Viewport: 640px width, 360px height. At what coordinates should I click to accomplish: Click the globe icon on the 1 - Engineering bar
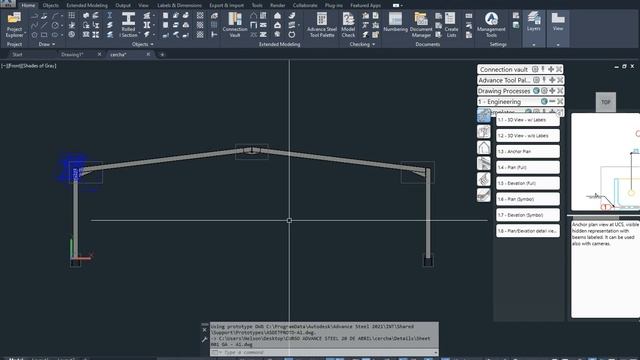pyautogui.click(x=544, y=101)
